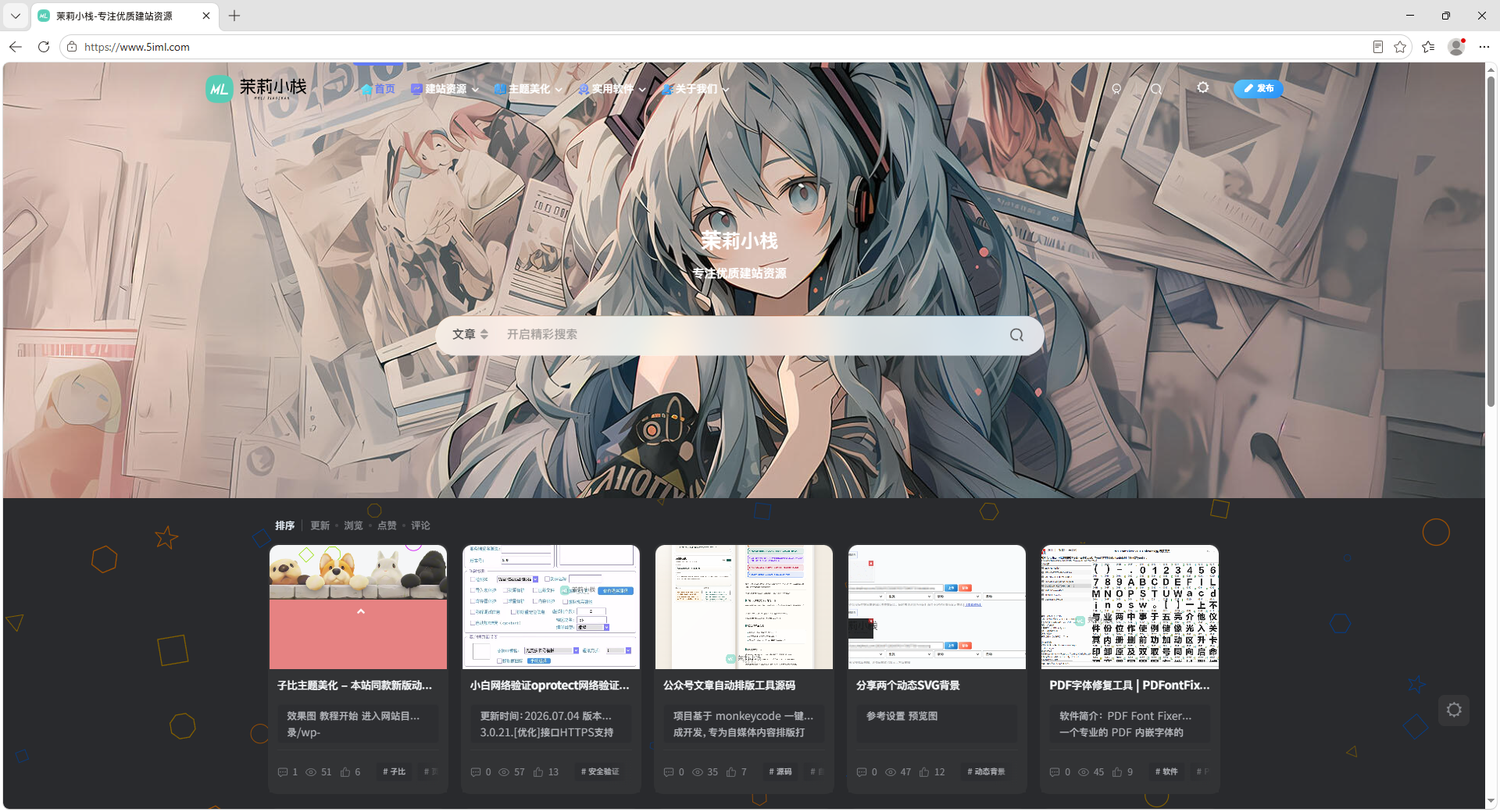This screenshot has height=812, width=1500.
Task: Click views eye icon showing 47
Action: click(890, 772)
